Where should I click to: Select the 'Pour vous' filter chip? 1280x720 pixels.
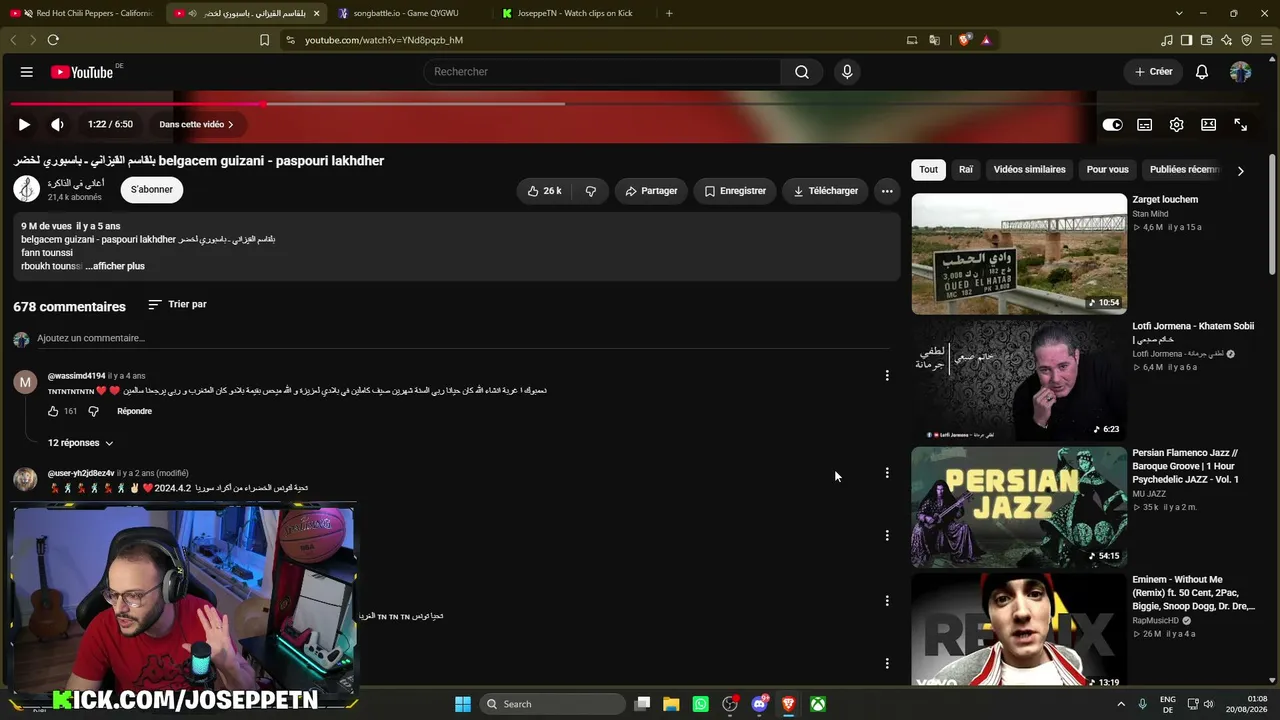(x=1108, y=170)
